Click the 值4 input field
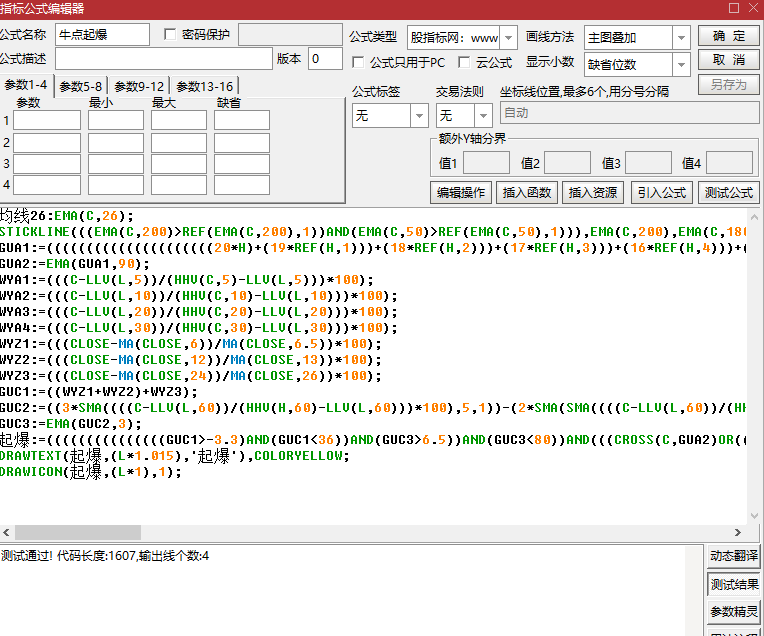This screenshot has height=636, width=764. [729, 163]
